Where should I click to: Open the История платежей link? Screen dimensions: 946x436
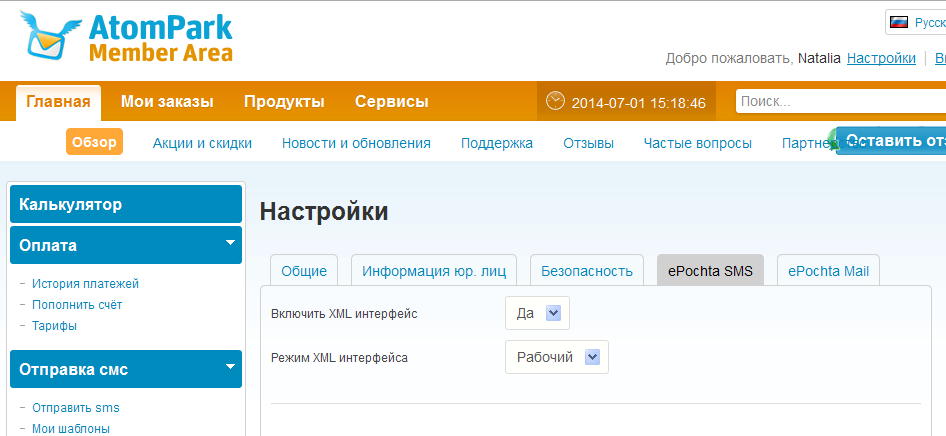point(85,284)
